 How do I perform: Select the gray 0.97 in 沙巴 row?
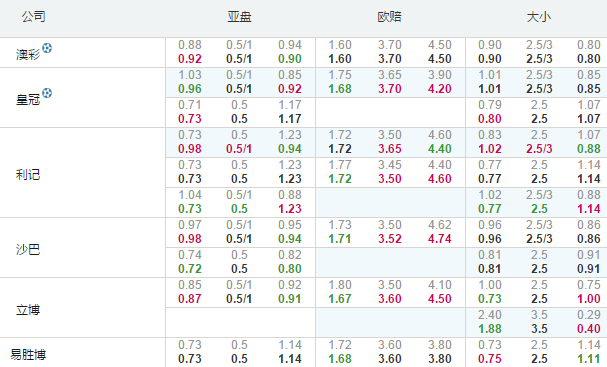tap(190, 225)
